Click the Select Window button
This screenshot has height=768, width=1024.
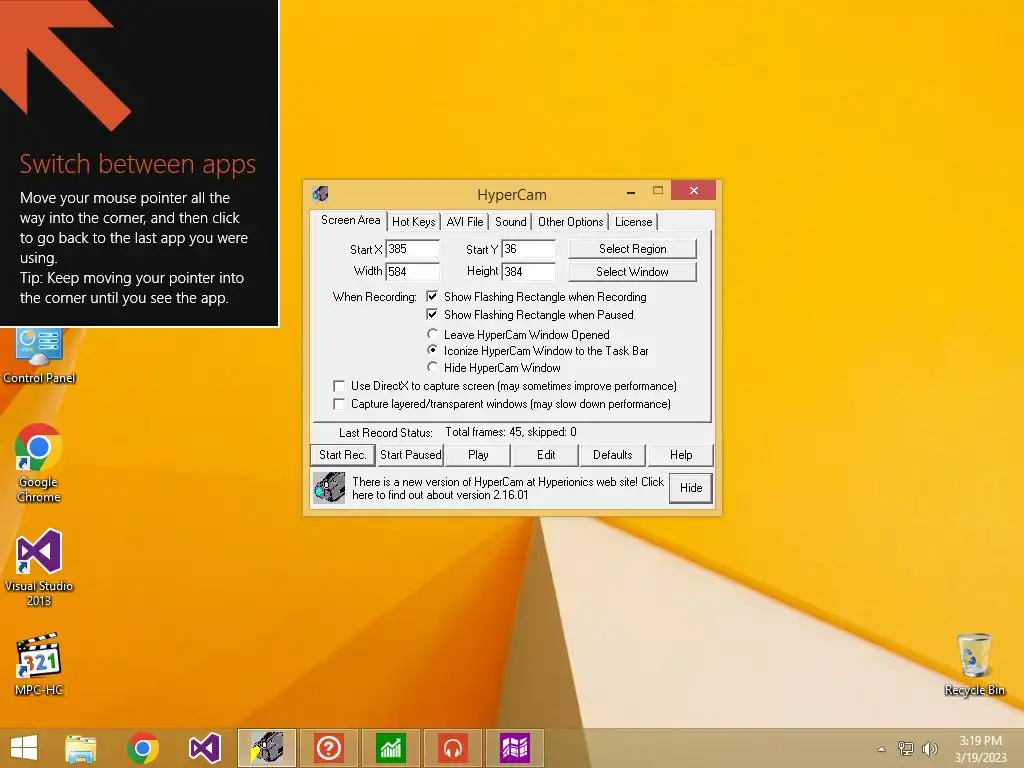point(632,272)
